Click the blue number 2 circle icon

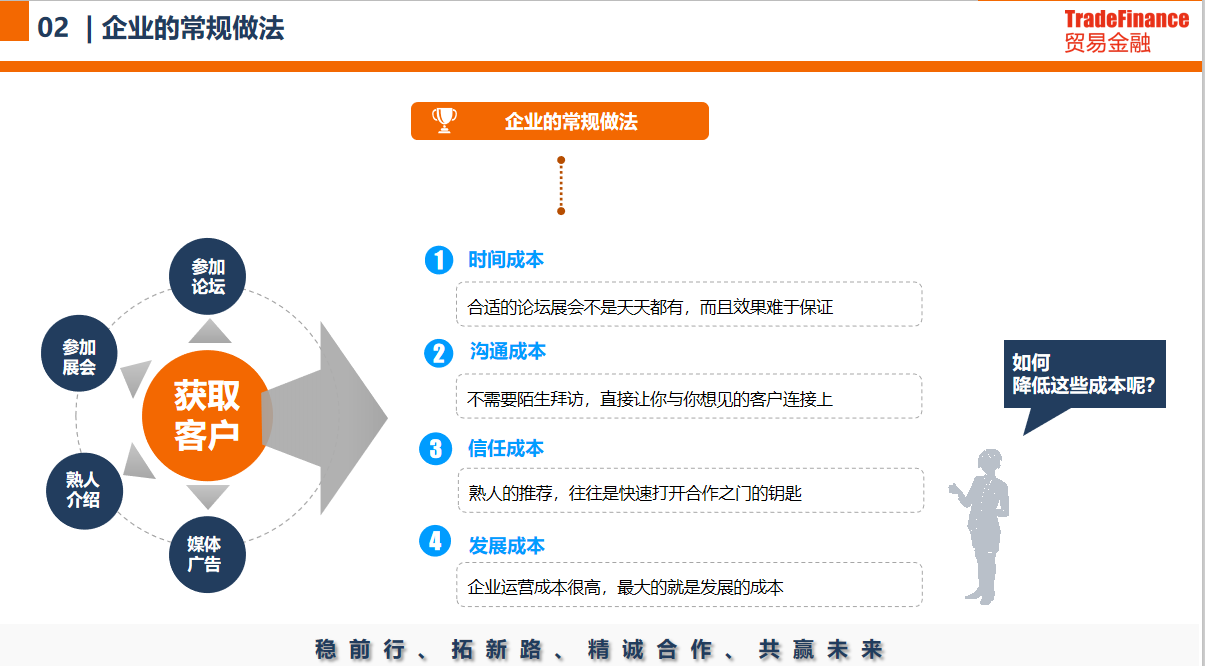tap(439, 353)
